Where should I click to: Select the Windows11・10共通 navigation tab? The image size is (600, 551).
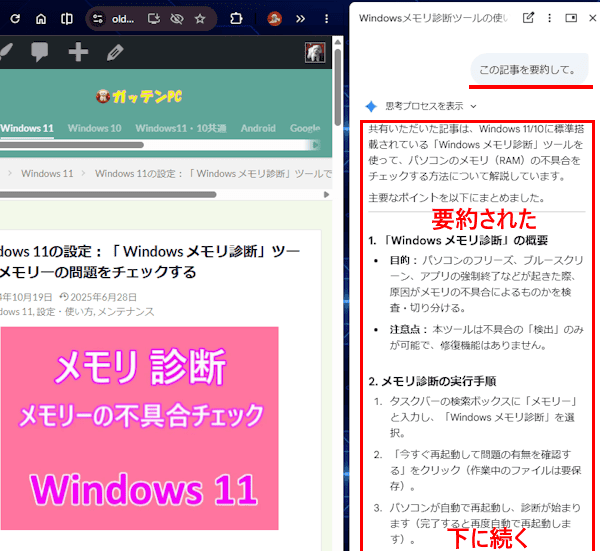(x=181, y=128)
